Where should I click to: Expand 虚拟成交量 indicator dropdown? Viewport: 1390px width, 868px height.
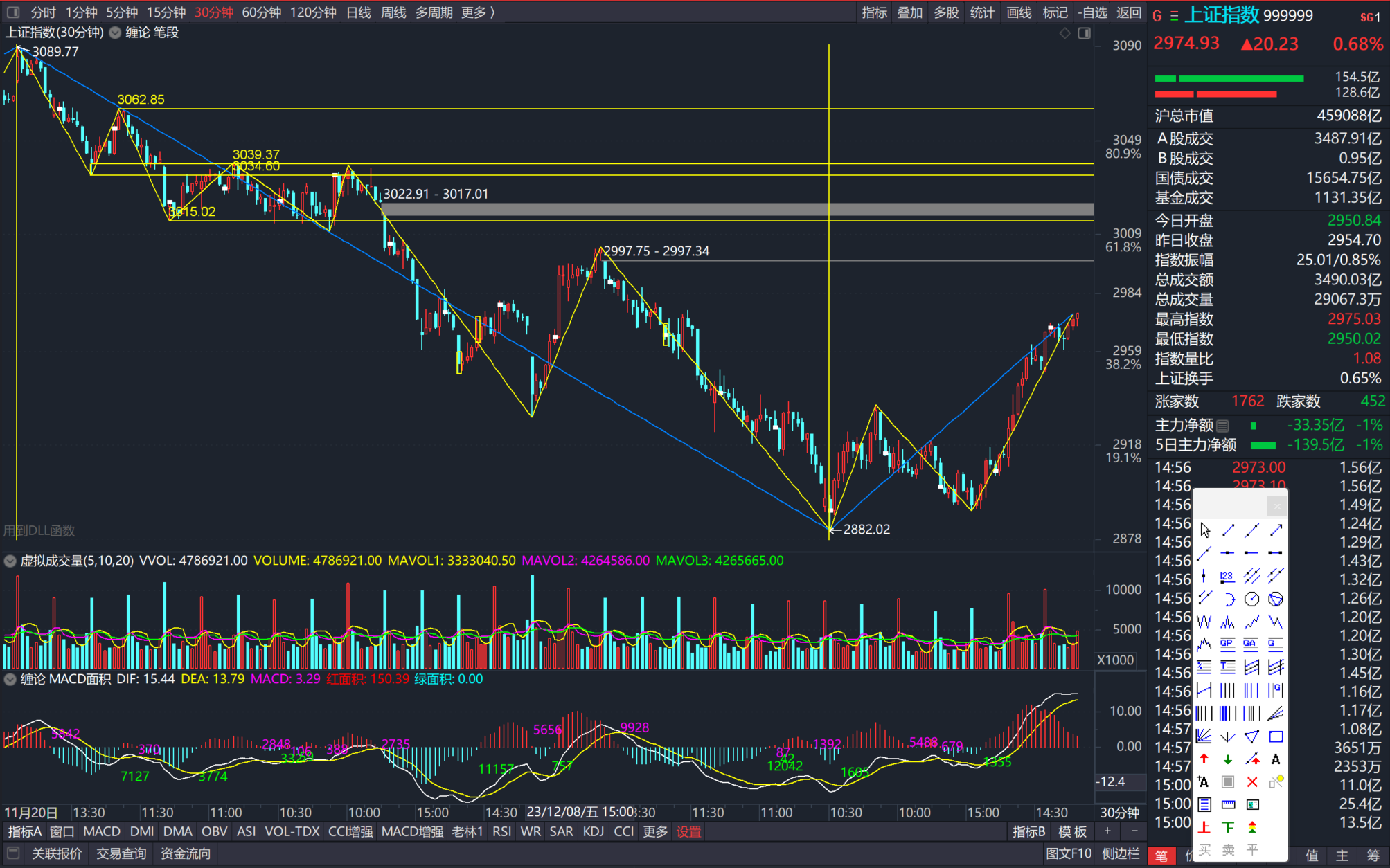point(10,561)
